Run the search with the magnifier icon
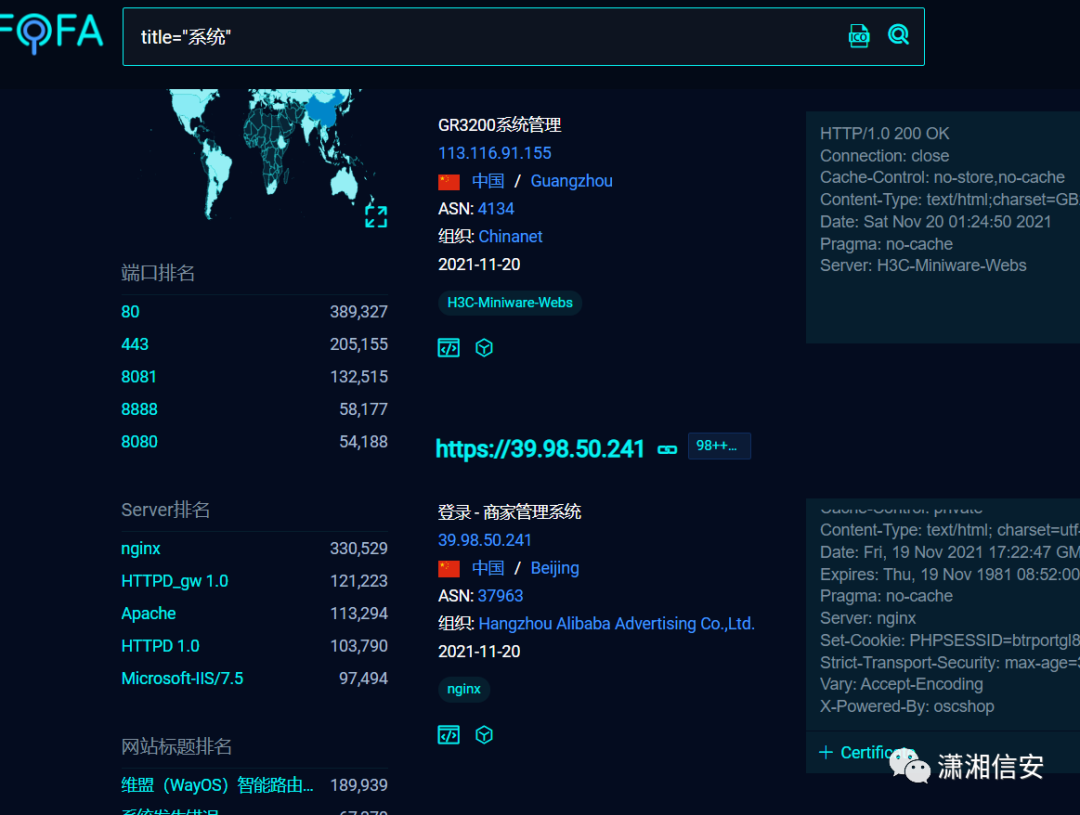This screenshot has height=815, width=1080. tap(898, 34)
